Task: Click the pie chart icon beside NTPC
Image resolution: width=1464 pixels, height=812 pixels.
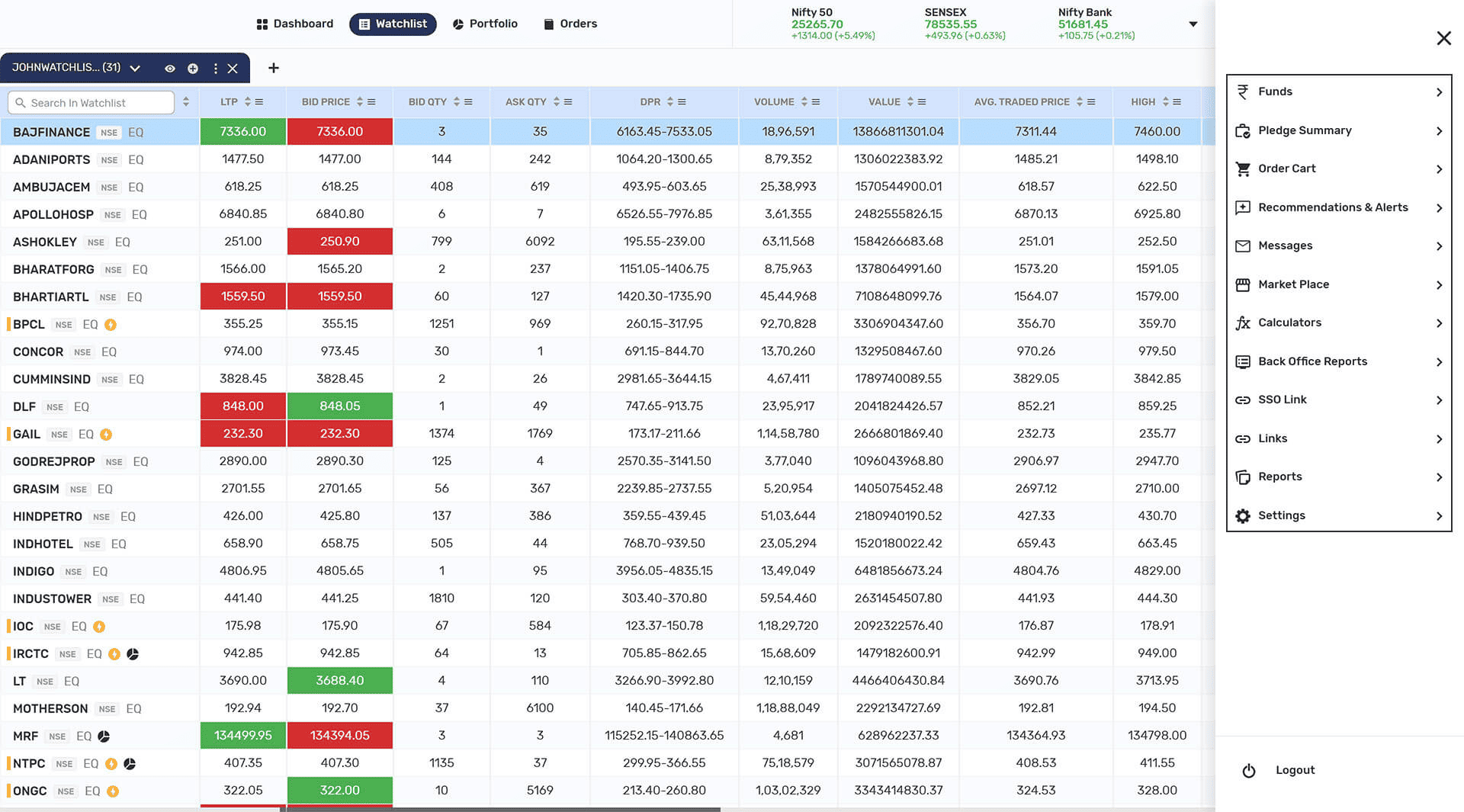Action: coord(130,764)
